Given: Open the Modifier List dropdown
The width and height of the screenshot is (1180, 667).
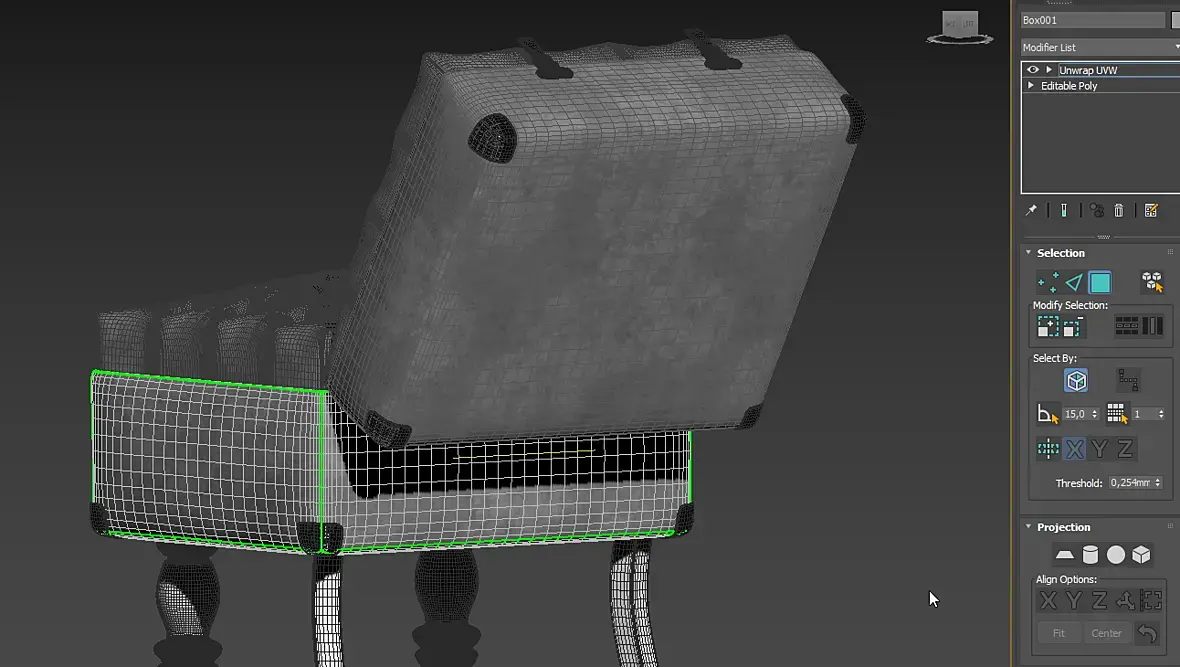Looking at the screenshot, I should 1099,47.
